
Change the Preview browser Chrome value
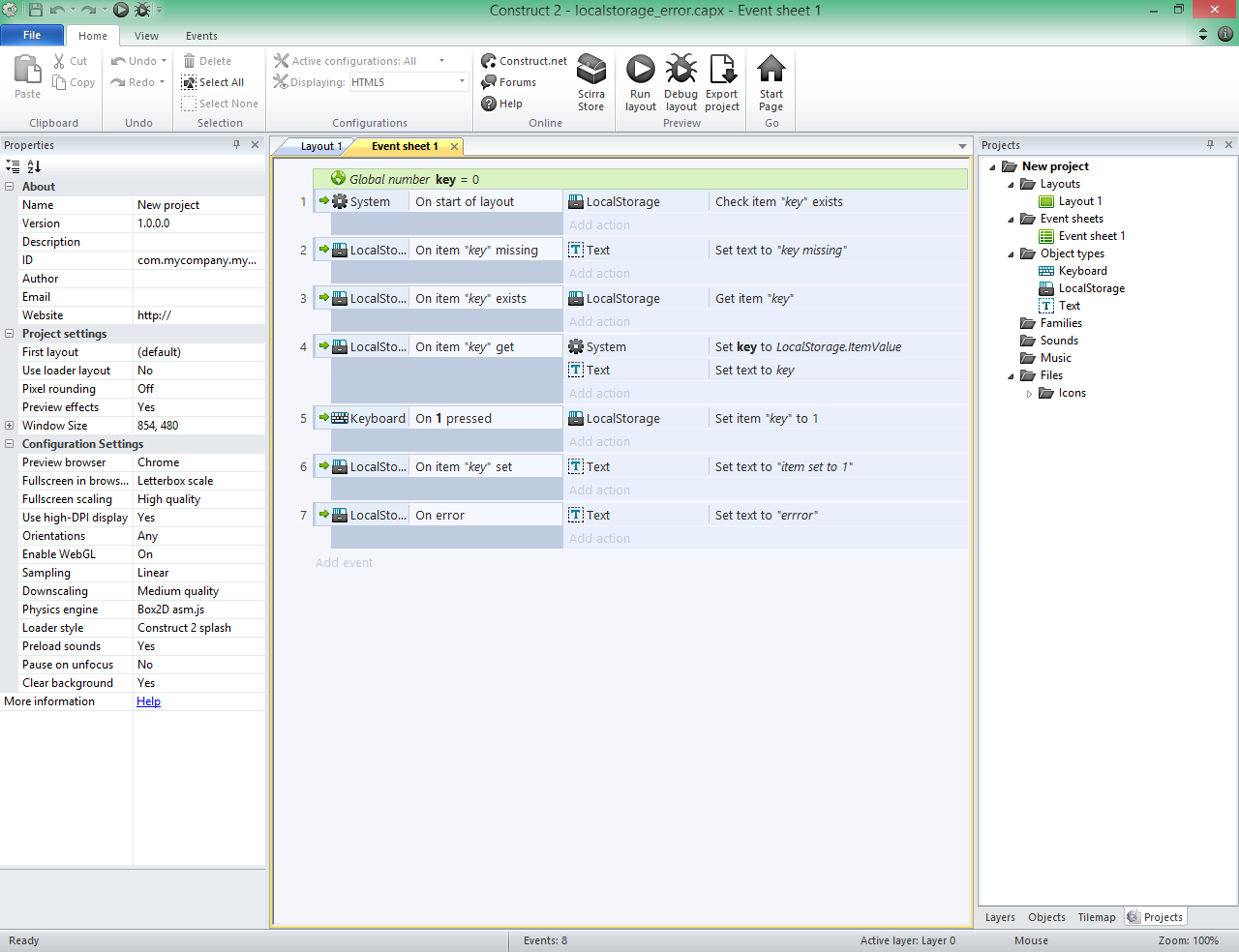pos(198,462)
